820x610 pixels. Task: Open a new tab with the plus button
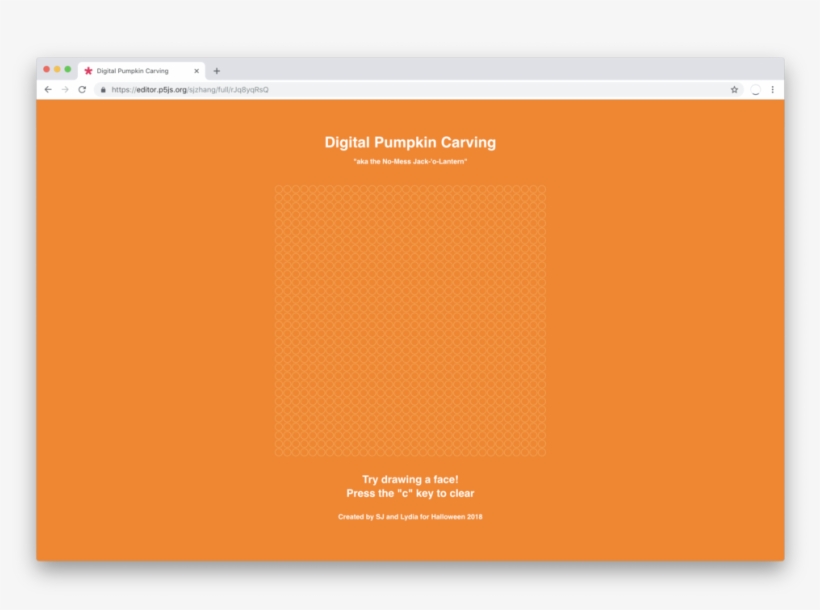coord(217,71)
